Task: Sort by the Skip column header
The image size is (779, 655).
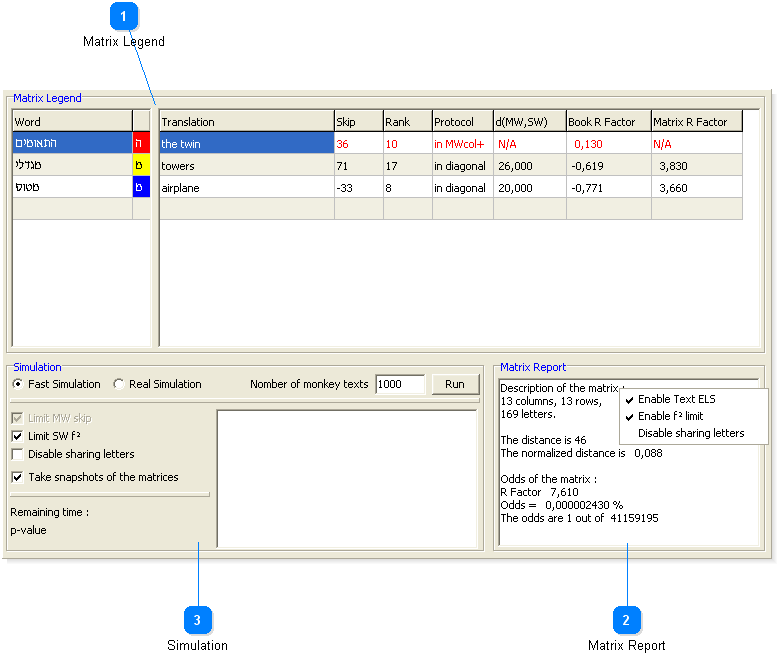Action: point(357,122)
